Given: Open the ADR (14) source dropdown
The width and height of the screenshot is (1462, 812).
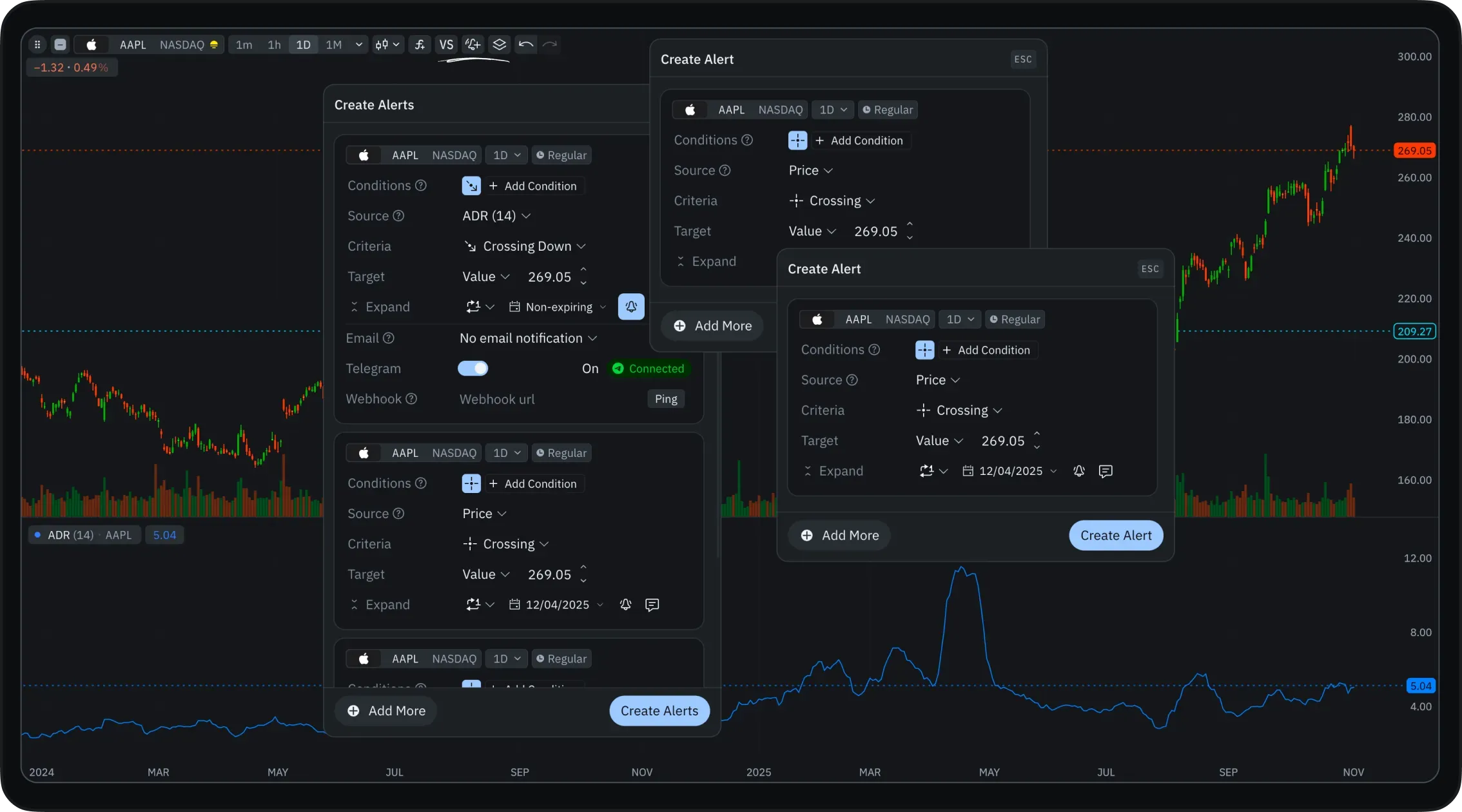Looking at the screenshot, I should (496, 216).
